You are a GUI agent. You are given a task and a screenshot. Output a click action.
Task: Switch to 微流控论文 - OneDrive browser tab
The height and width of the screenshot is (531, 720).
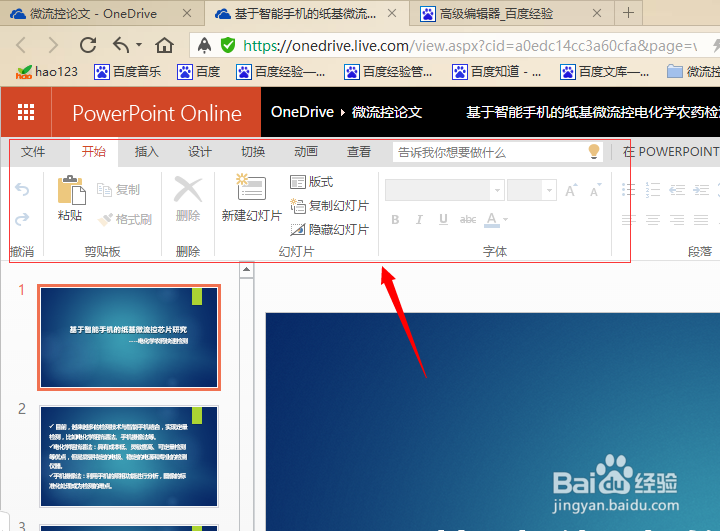(x=93, y=14)
